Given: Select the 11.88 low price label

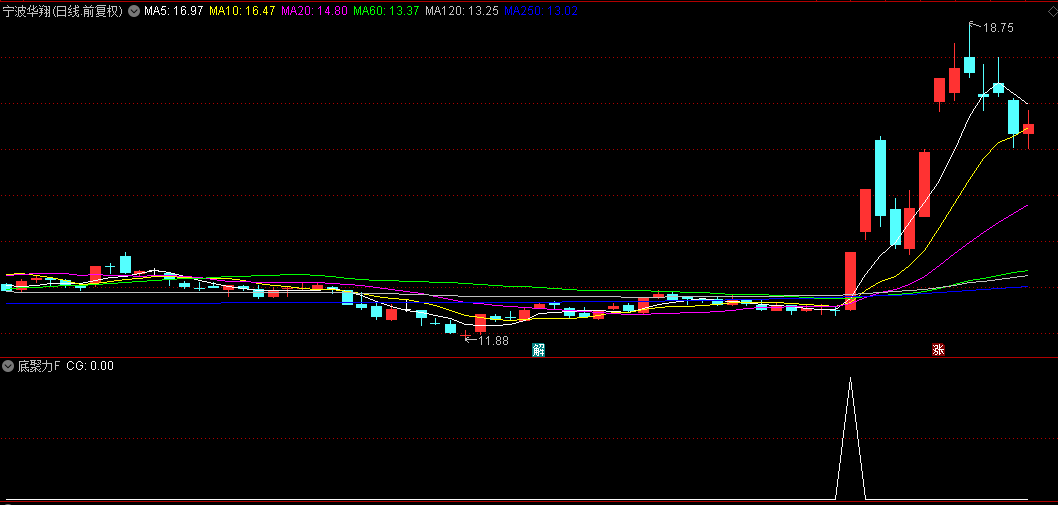Looking at the screenshot, I should click(x=493, y=341).
